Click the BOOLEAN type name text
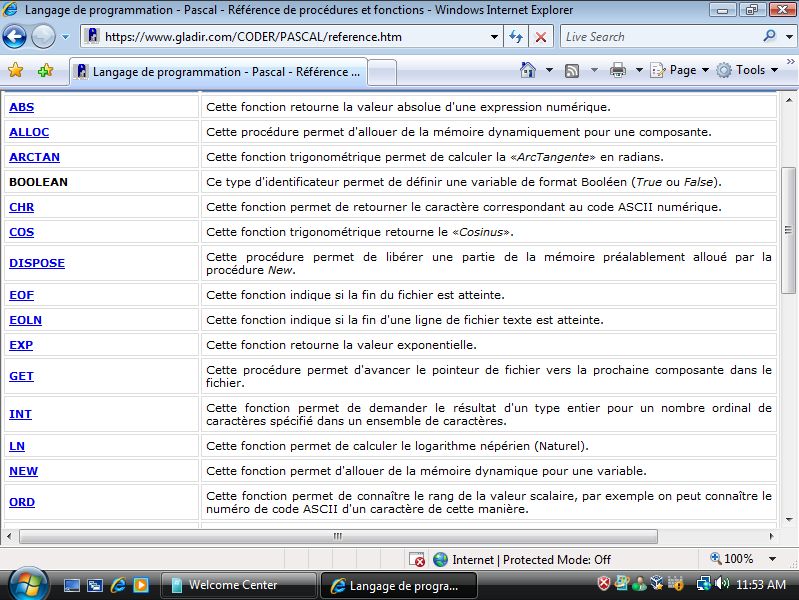799x600 pixels. (x=38, y=182)
